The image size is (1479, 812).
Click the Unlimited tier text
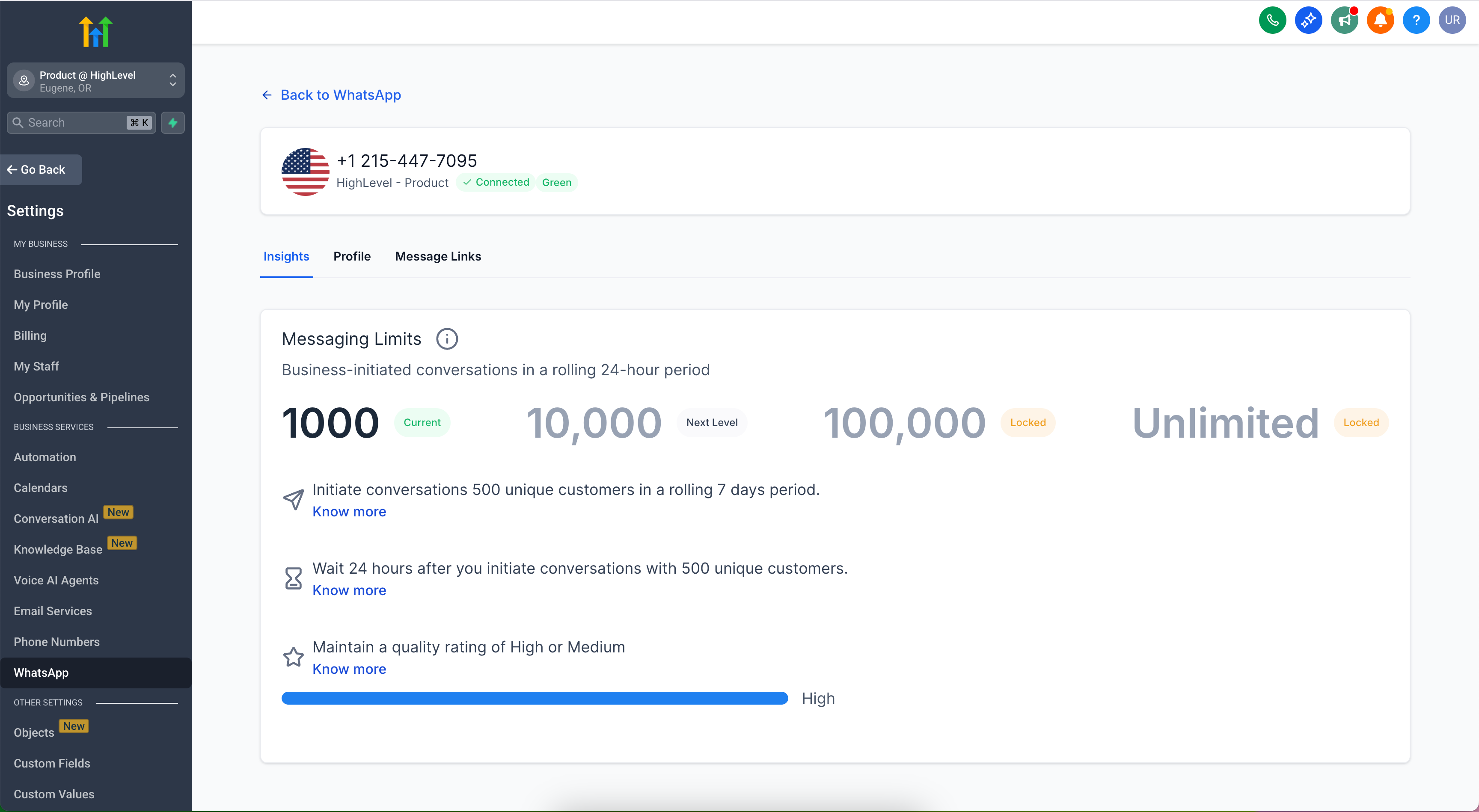pos(1226,423)
